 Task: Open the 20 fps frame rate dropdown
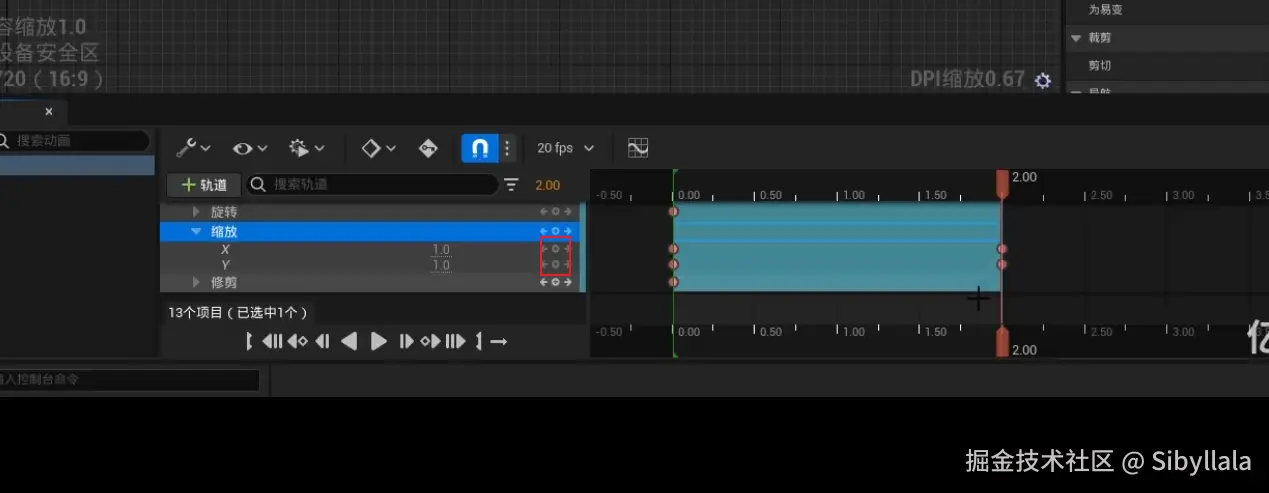point(565,148)
